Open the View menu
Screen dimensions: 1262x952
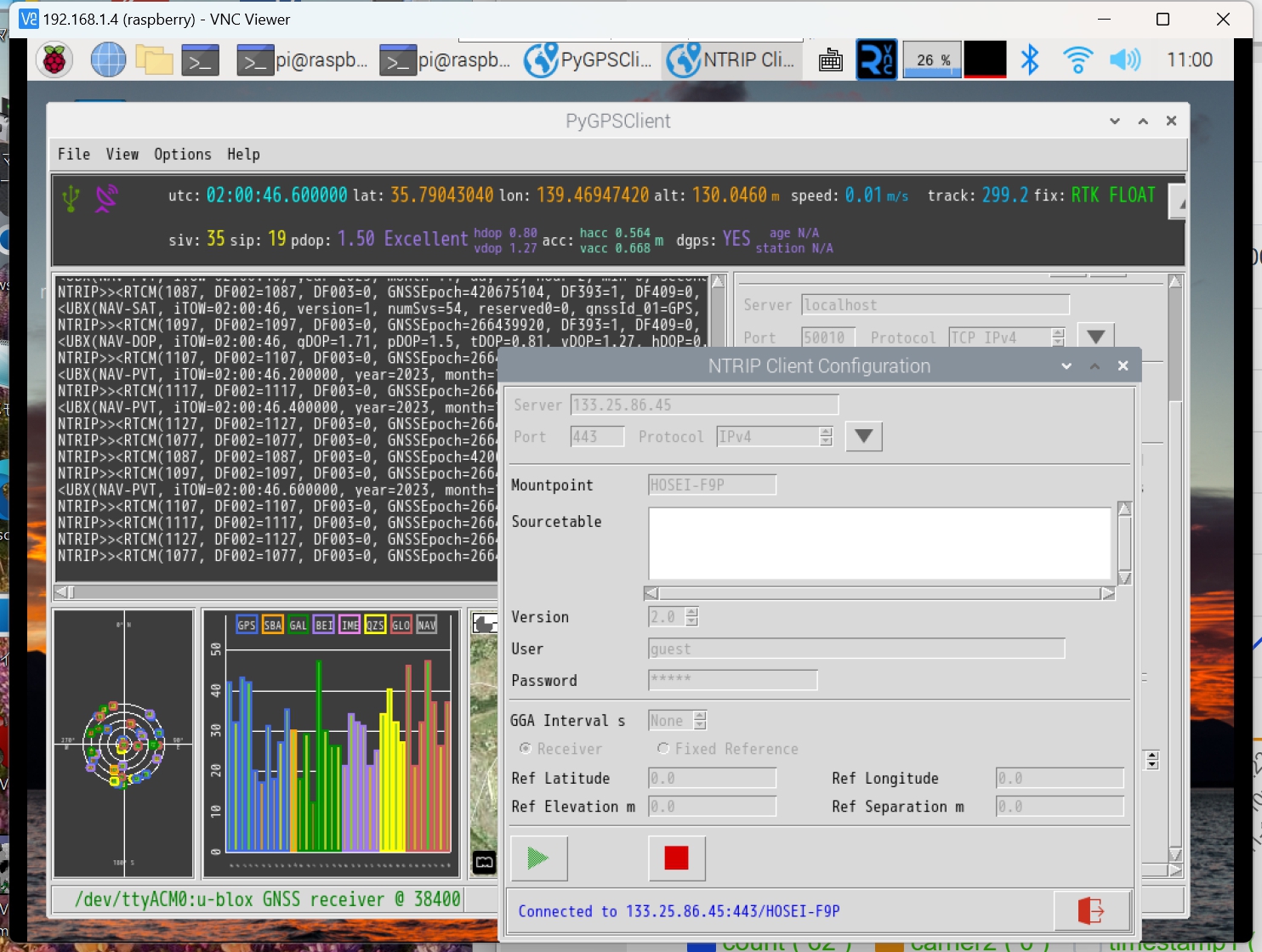point(122,154)
